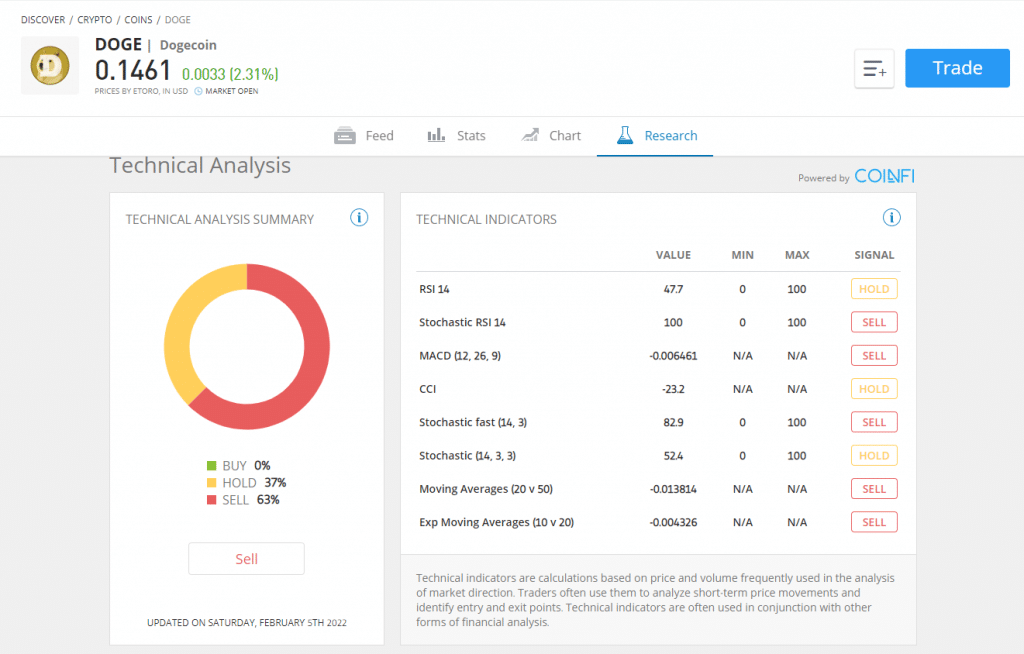Screen dimensions: 1024x654
Task: Click the SELL signal for Stochastic RSI 14
Action: (874, 322)
